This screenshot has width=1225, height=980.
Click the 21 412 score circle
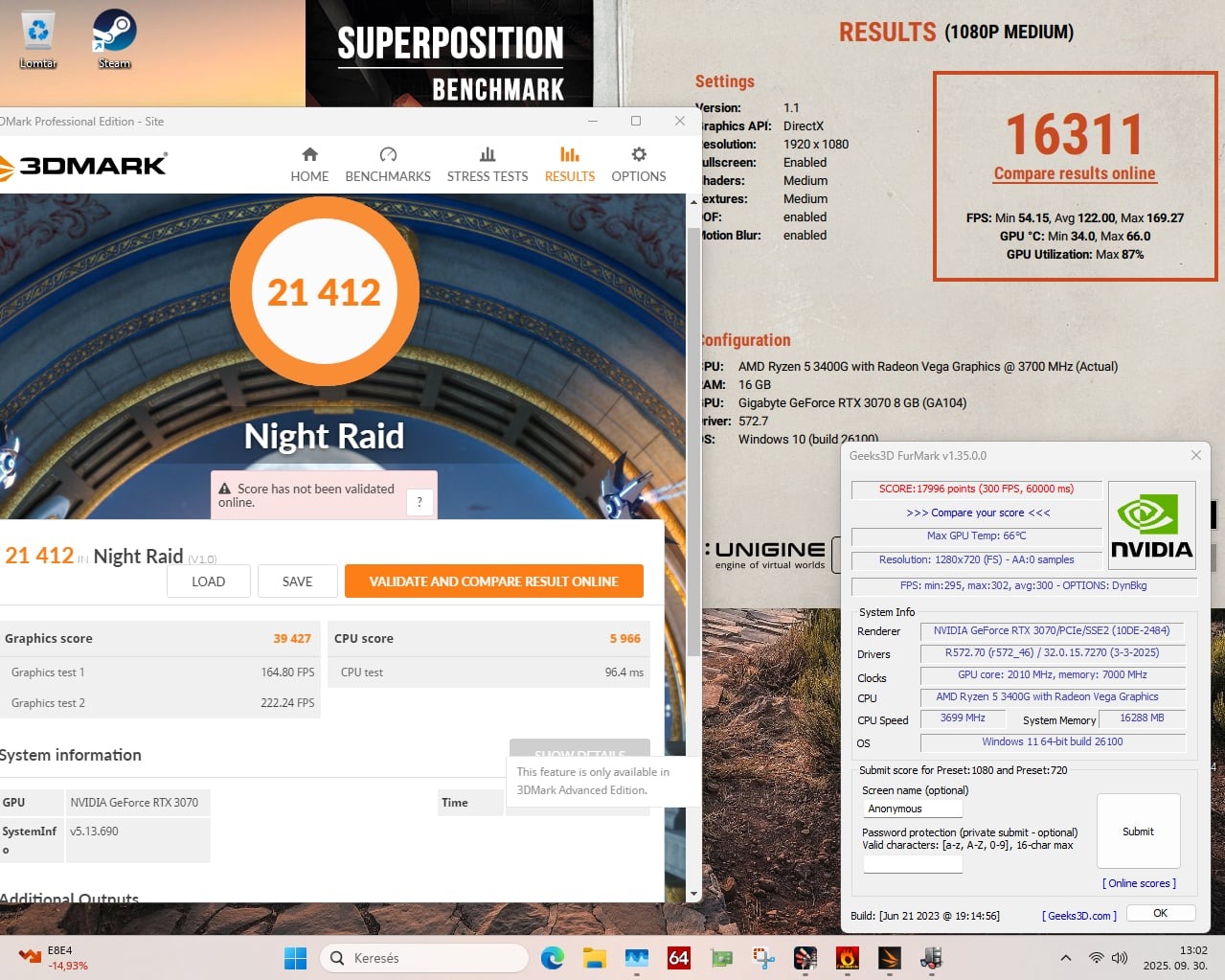(x=324, y=292)
